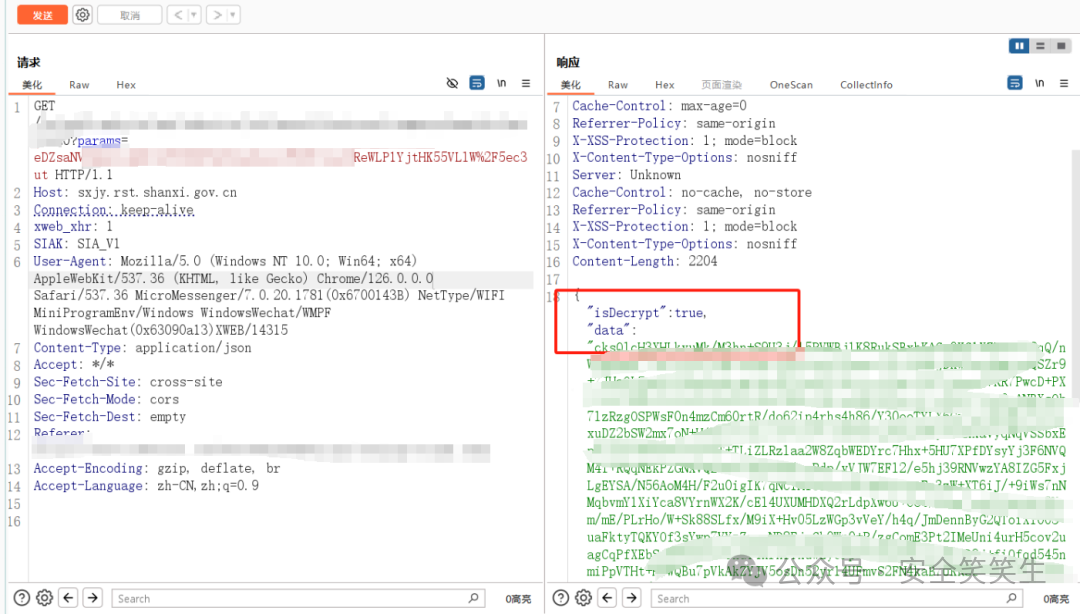The image size is (1080, 614).
Task: Toggle word wrap icon in request panel
Action: click(477, 83)
